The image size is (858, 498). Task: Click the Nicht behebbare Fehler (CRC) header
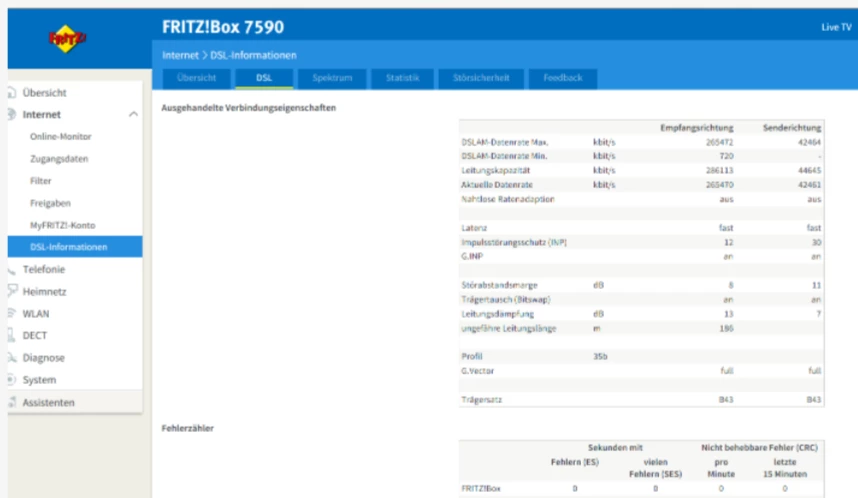click(759, 448)
